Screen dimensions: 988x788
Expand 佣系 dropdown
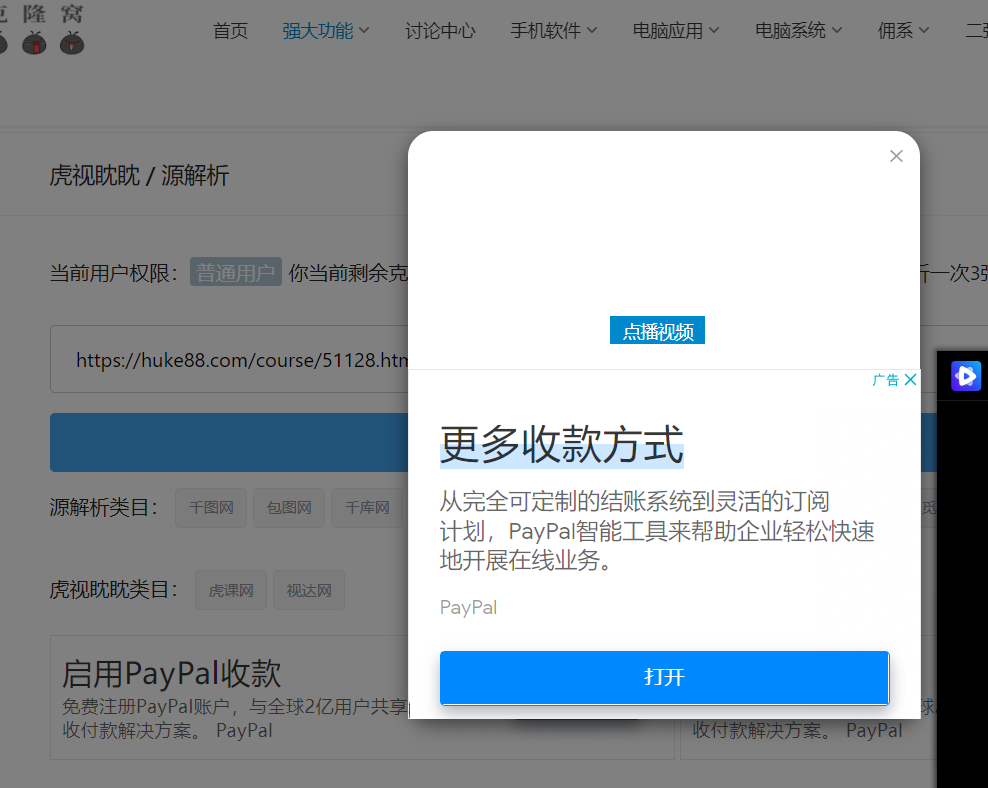[x=903, y=30]
